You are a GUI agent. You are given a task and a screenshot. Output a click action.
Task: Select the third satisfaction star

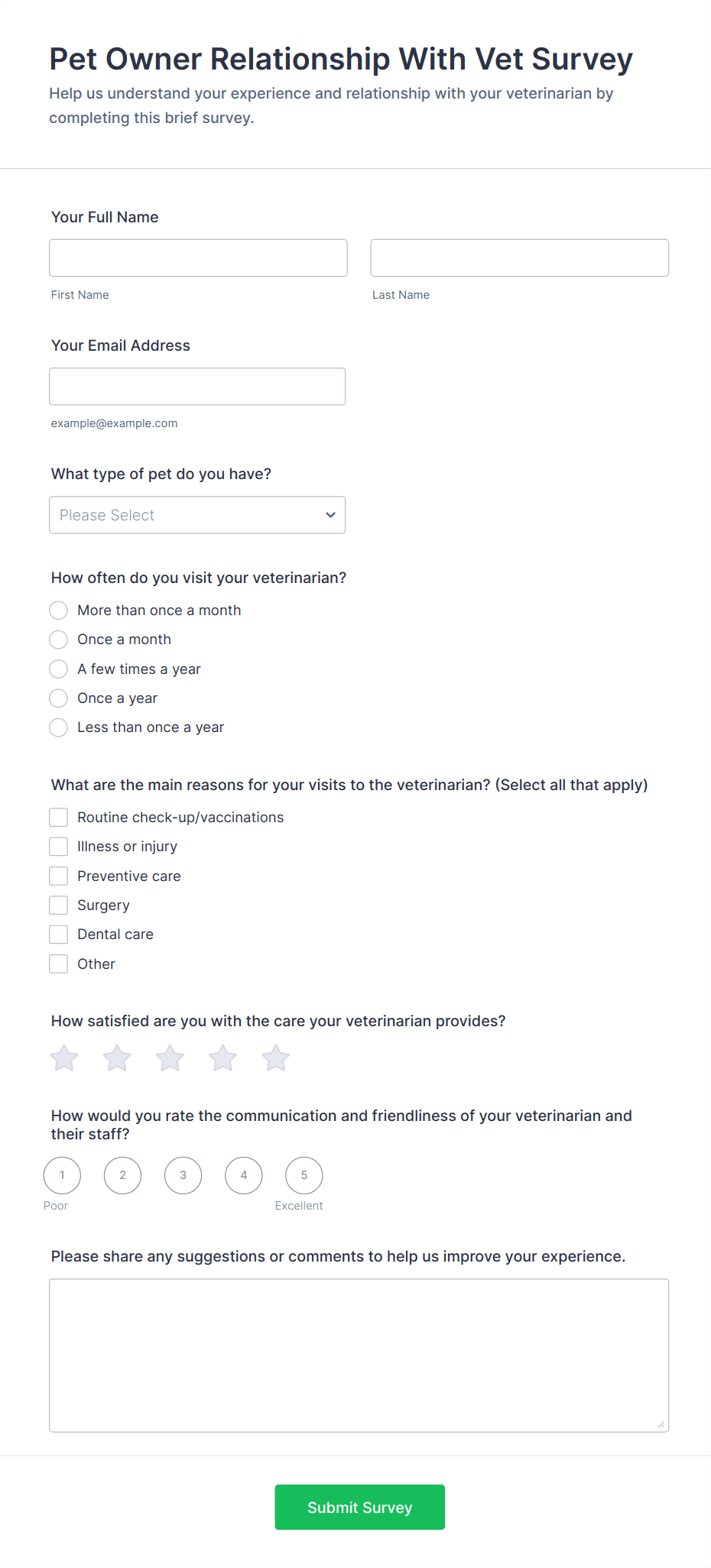(170, 1058)
